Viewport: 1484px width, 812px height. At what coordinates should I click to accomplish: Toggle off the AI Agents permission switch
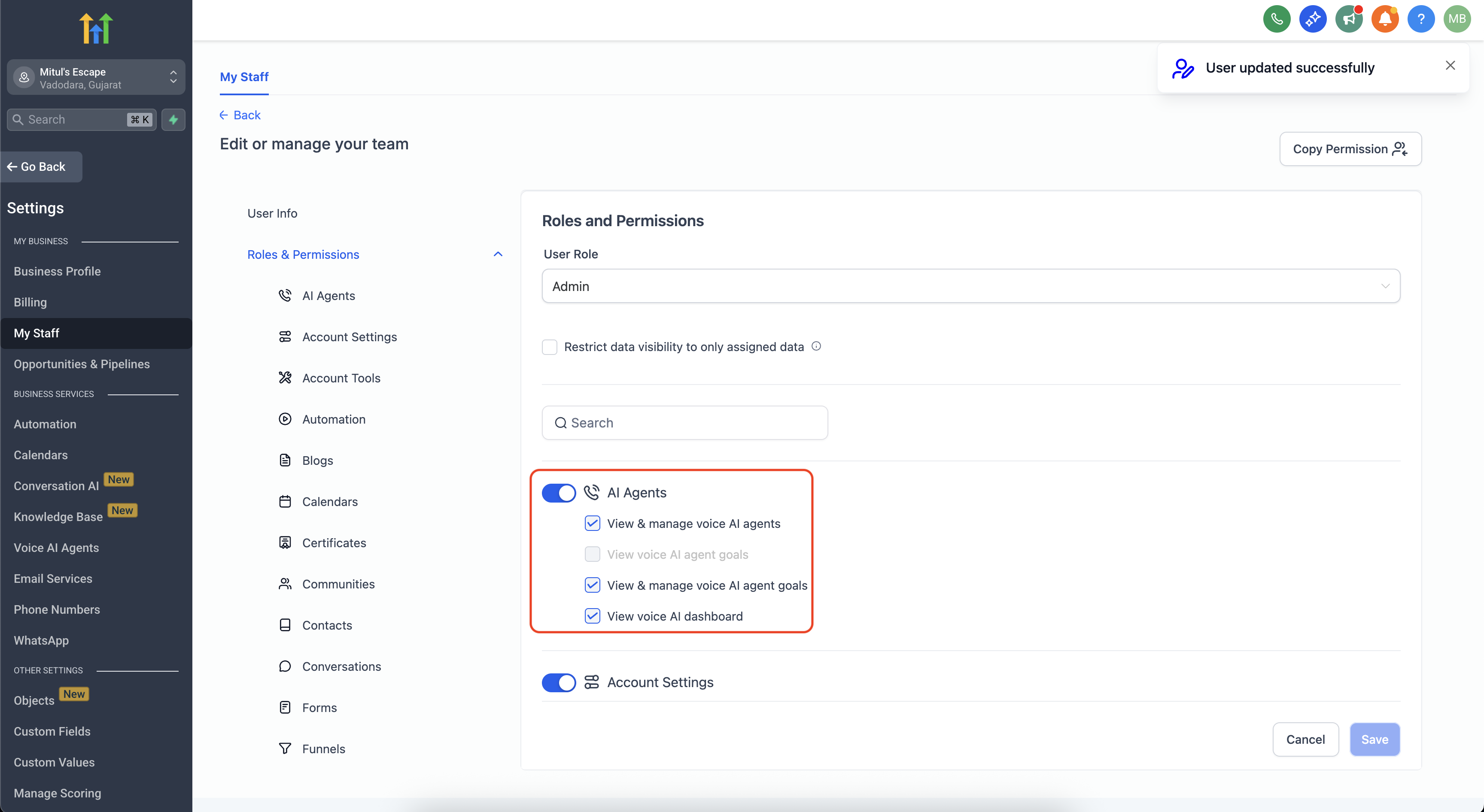pyautogui.click(x=558, y=493)
